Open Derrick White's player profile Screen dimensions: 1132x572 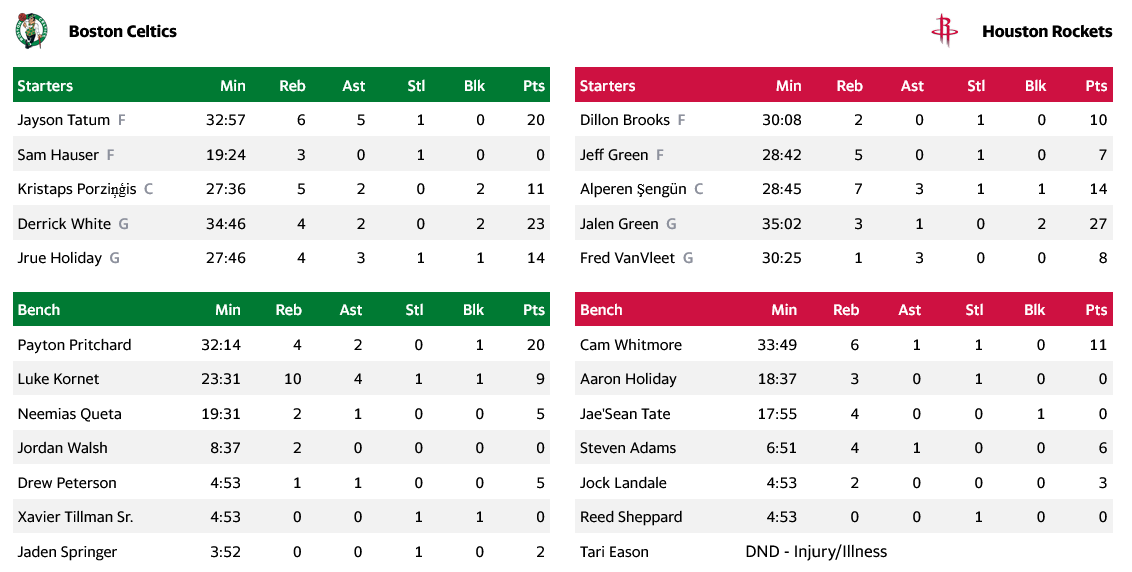64,224
